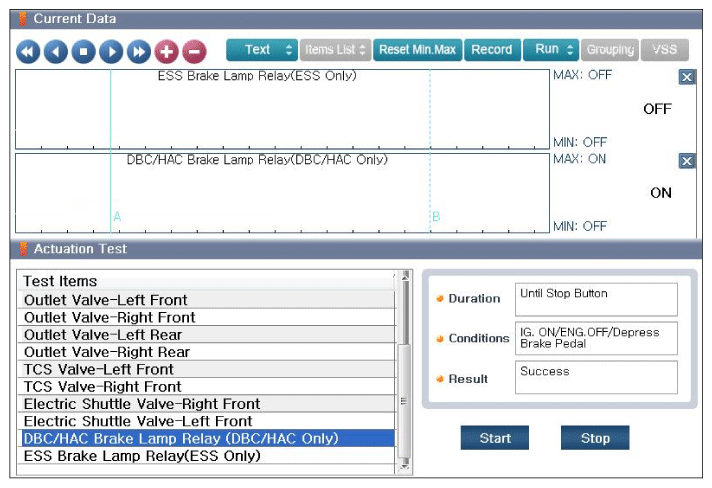Open the Text display mode dropdown
The height and width of the screenshot is (488, 712).
(262, 49)
